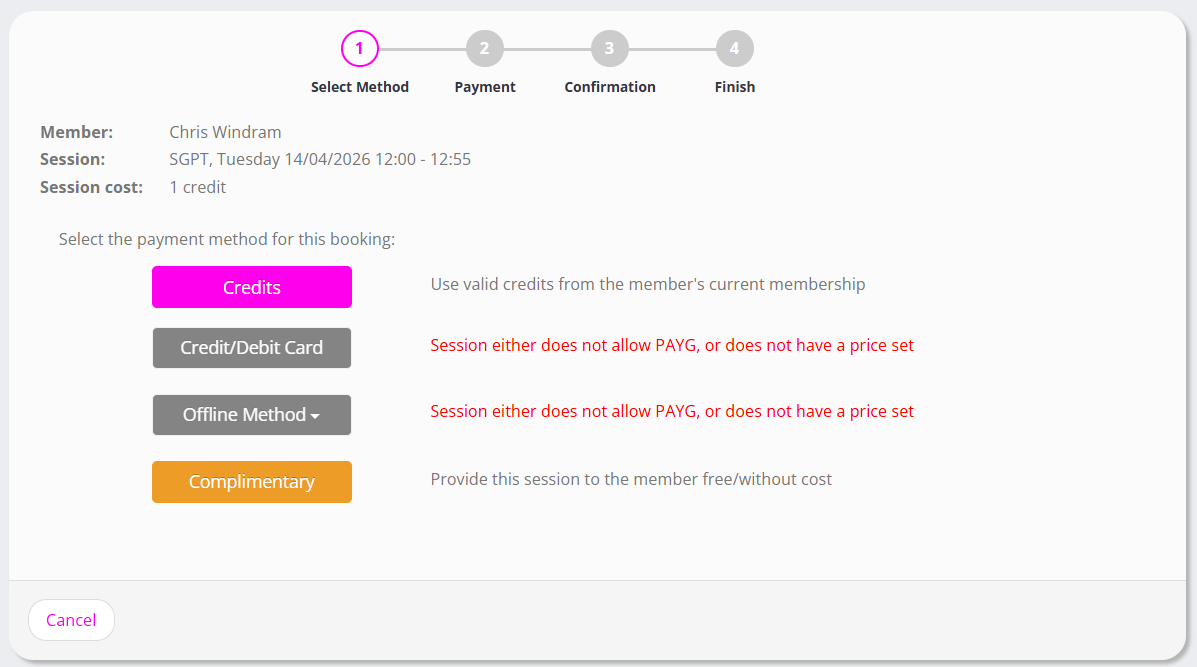The image size is (1197, 667).
Task: Click the '1 credit' session cost value
Action: click(x=198, y=187)
